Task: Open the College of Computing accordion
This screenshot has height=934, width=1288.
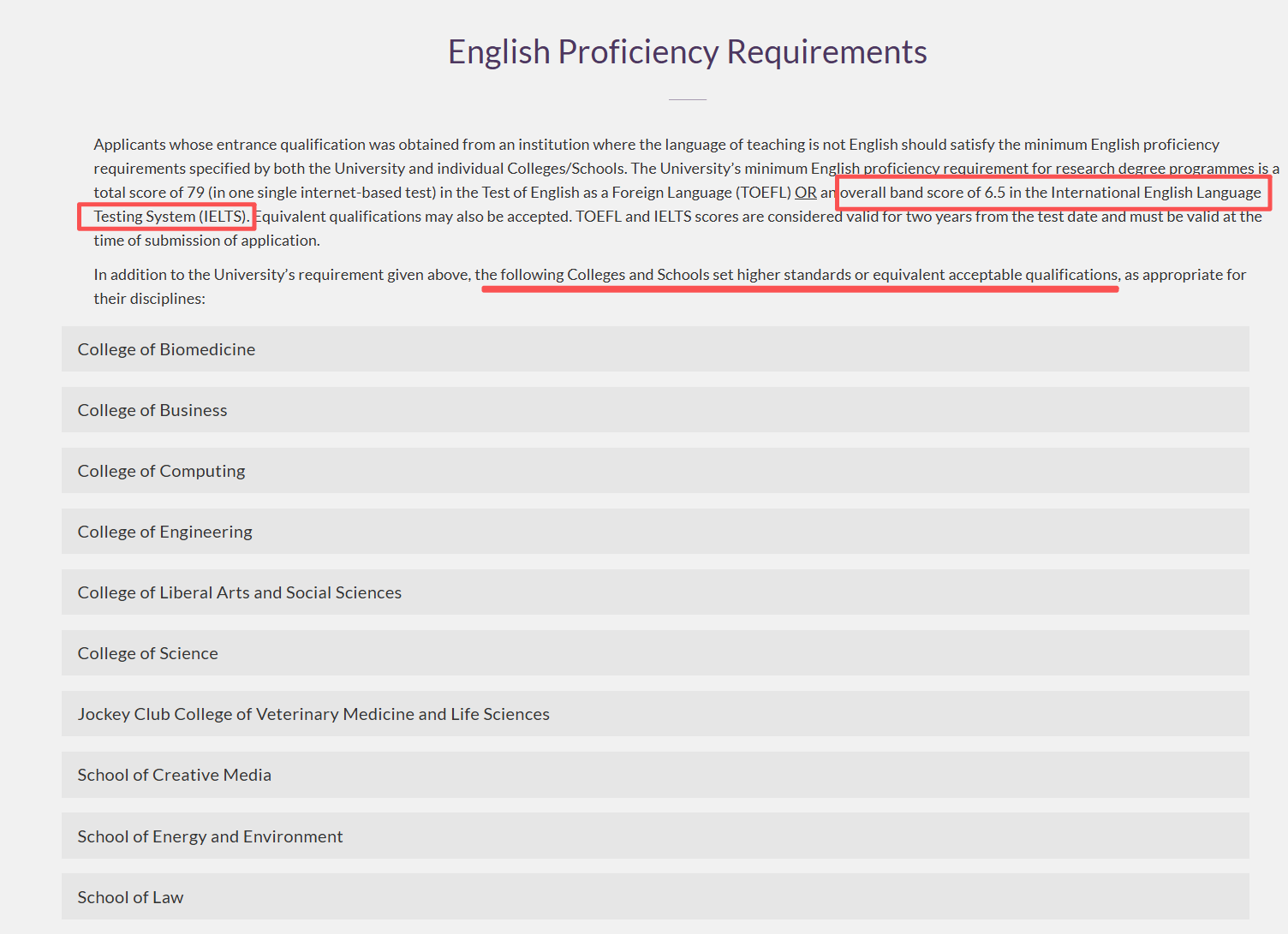Action: (655, 470)
